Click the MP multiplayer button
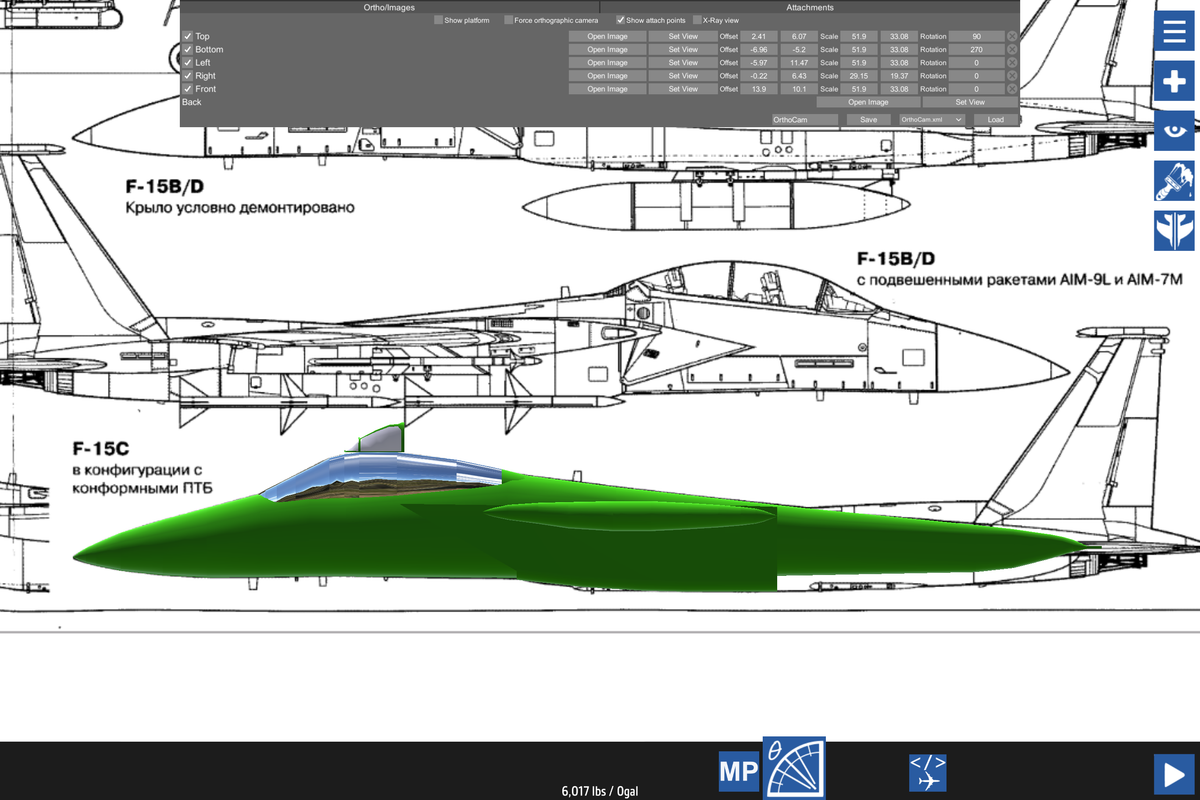The image size is (1200, 800). 740,773
